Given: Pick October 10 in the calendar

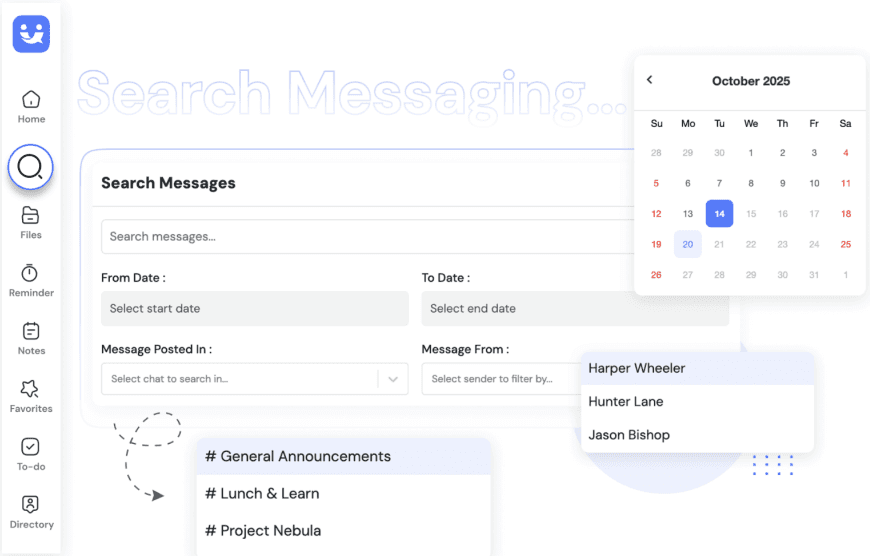Looking at the screenshot, I should click(814, 183).
